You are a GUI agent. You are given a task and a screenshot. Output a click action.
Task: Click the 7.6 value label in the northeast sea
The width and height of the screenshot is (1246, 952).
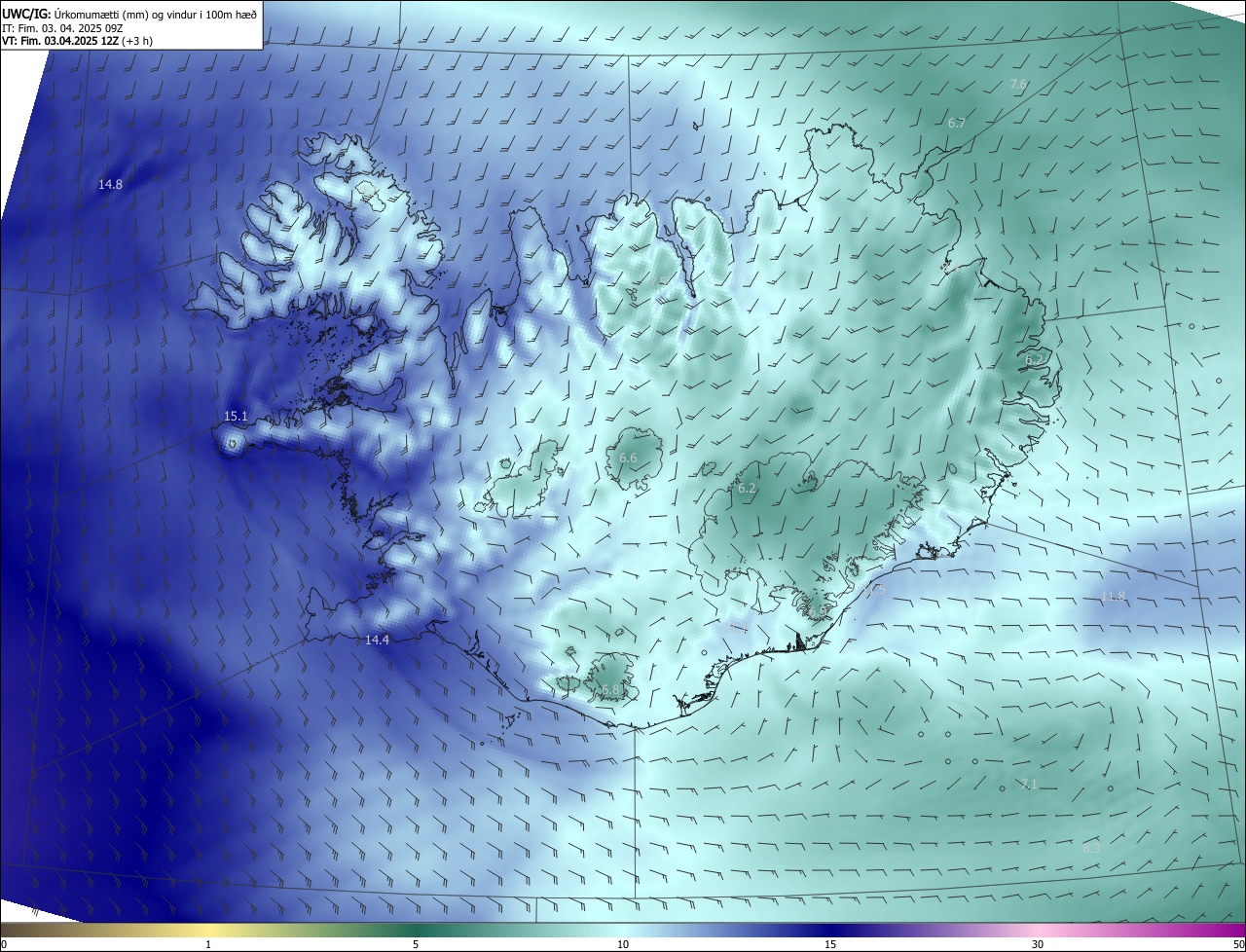pos(1018,84)
